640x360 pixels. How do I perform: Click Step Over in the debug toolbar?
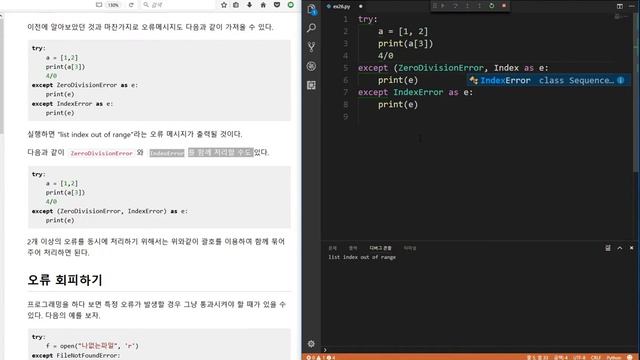(455, 6)
